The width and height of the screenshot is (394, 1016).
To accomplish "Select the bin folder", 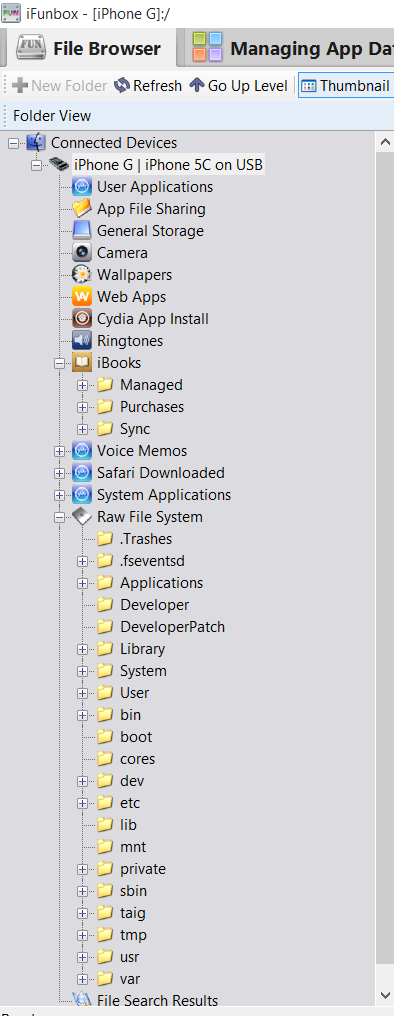I will [x=130, y=715].
